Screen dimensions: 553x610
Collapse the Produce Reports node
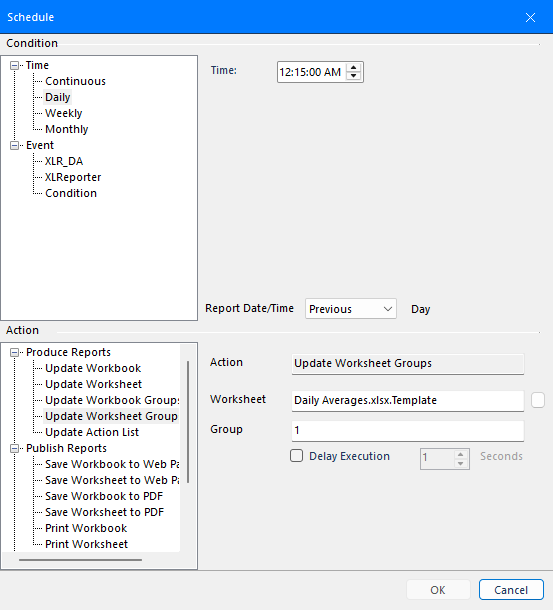tap(14, 352)
